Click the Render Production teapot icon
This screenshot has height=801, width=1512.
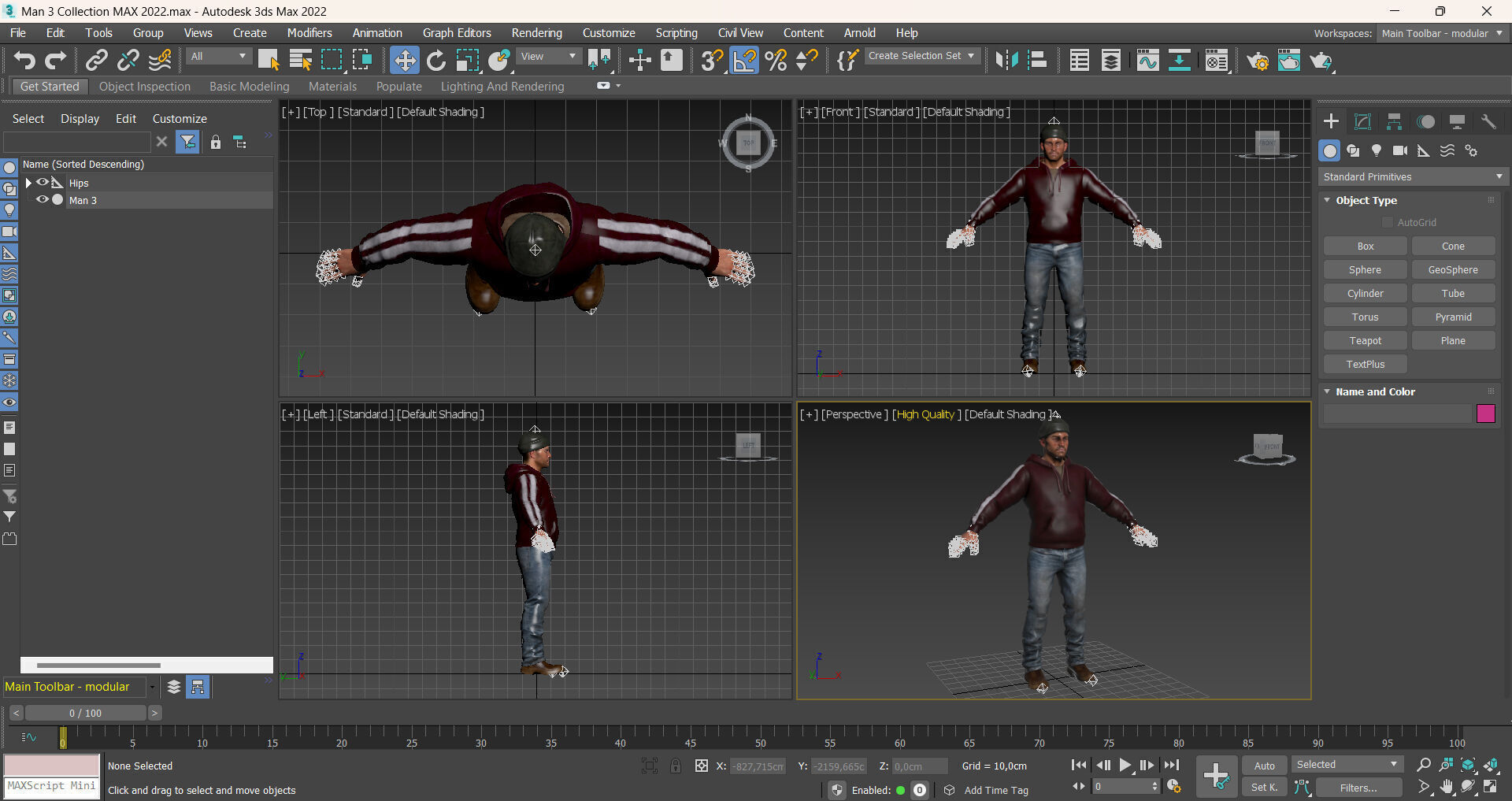1321,61
